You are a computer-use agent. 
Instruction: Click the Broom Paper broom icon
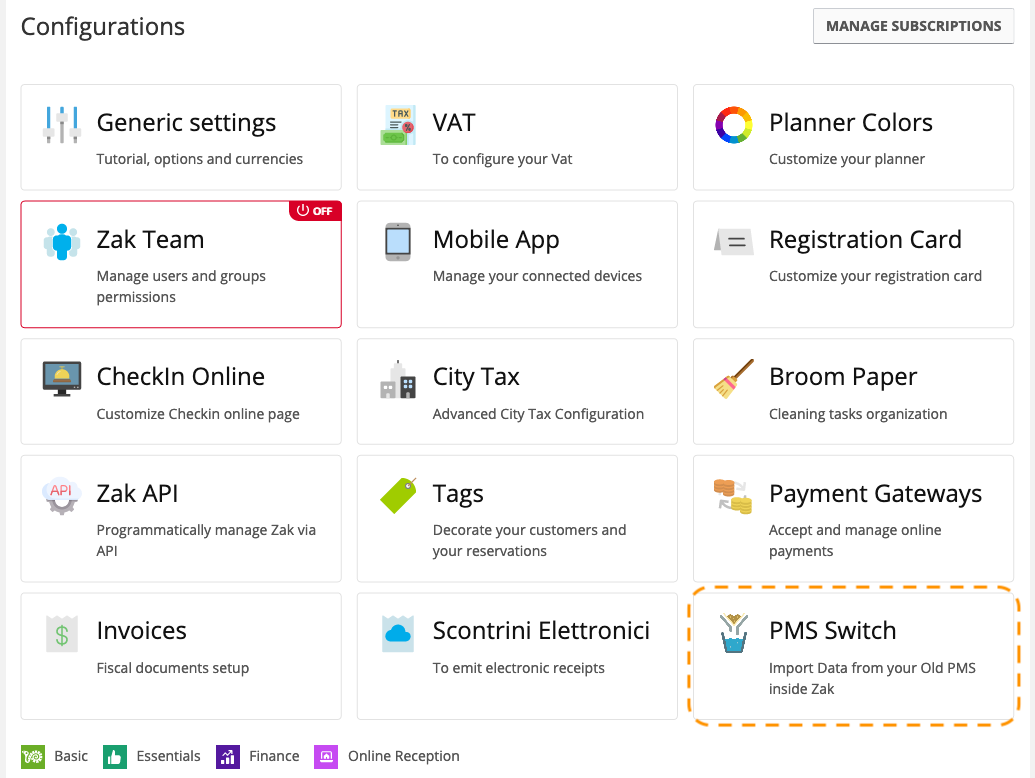tap(733, 379)
